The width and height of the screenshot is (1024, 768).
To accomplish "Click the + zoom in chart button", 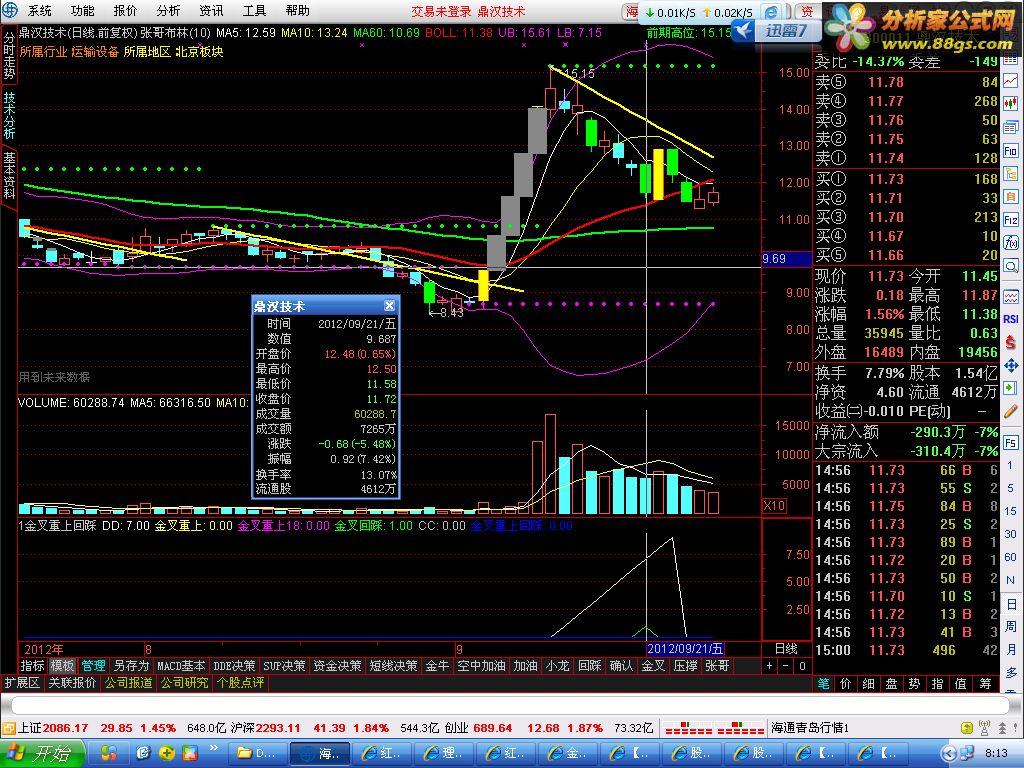I will click(770, 665).
